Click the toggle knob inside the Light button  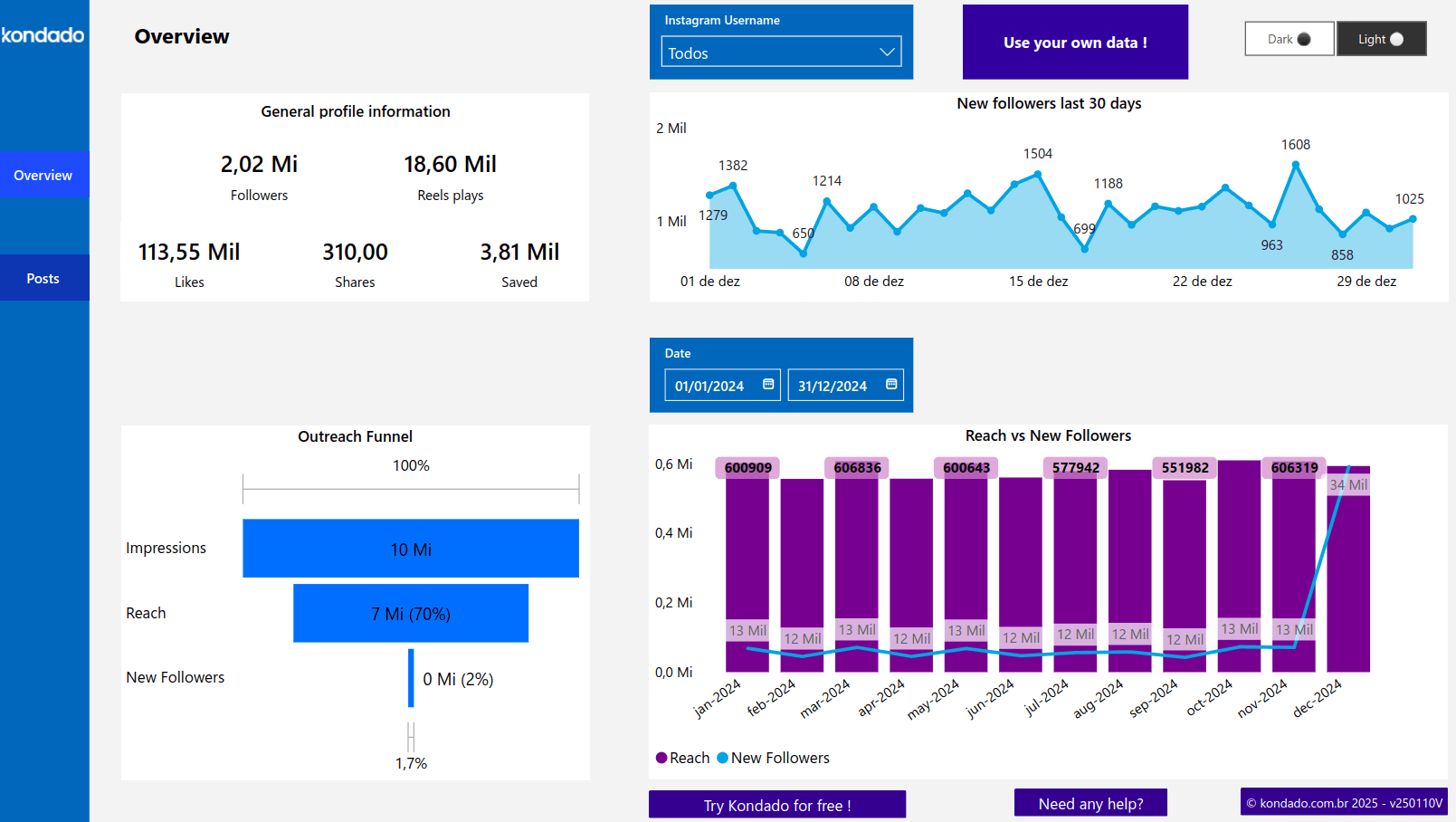pos(1399,39)
